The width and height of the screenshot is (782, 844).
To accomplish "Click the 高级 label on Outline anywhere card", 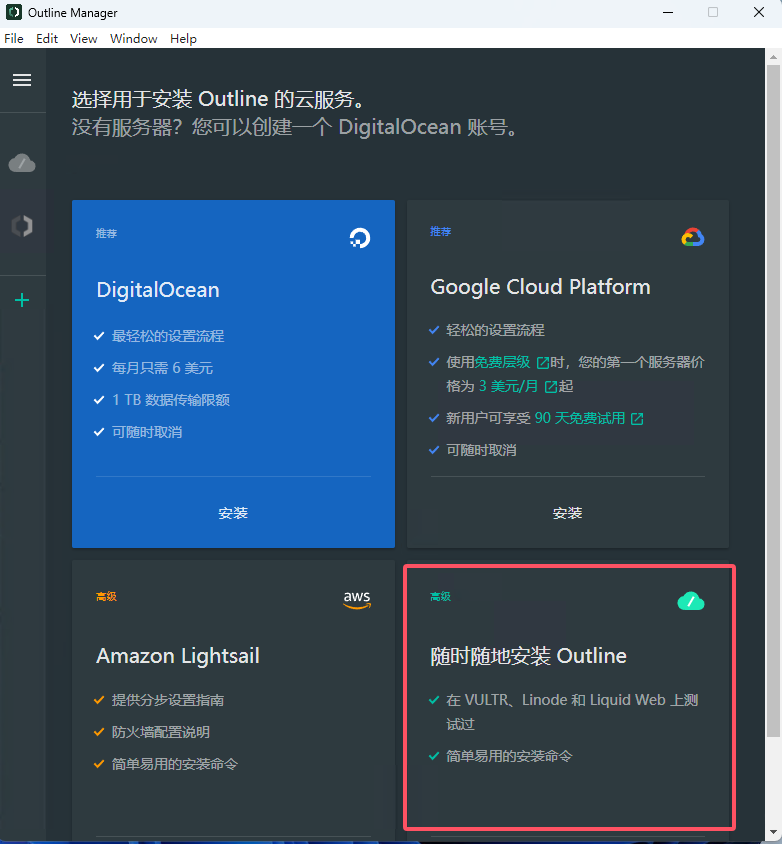I will [x=441, y=596].
